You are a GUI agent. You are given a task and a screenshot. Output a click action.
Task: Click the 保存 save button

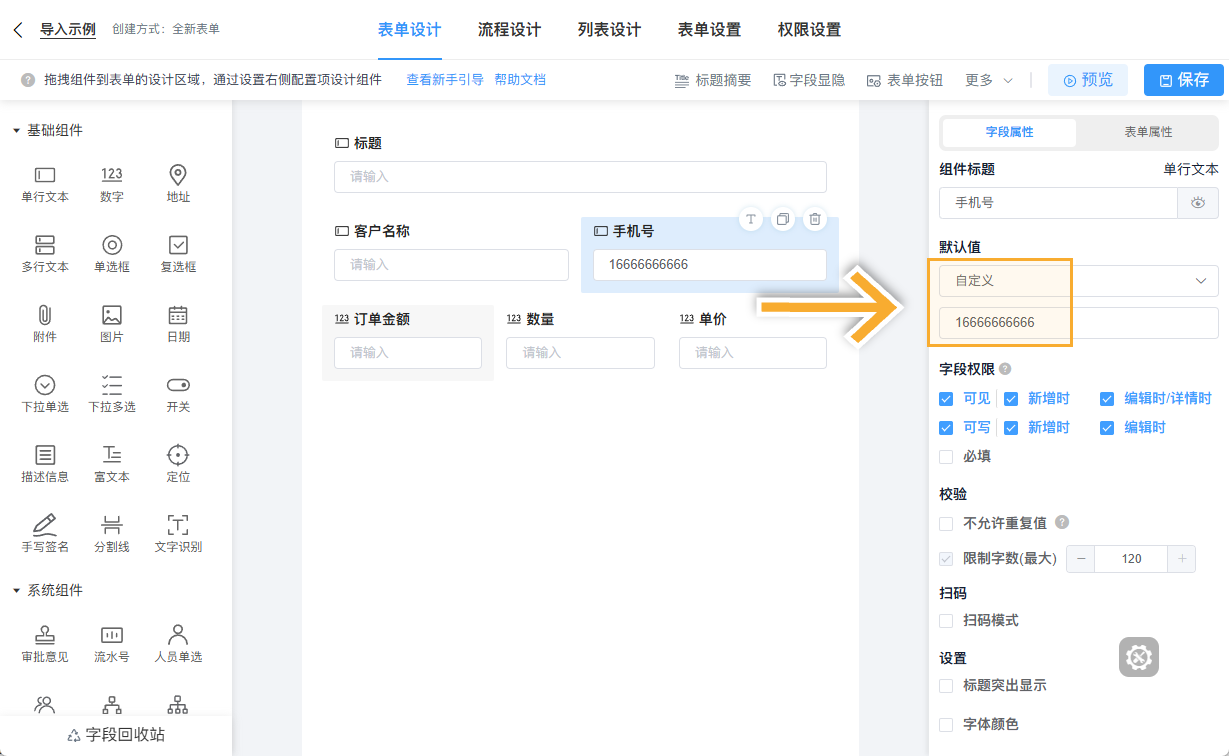click(x=1183, y=80)
